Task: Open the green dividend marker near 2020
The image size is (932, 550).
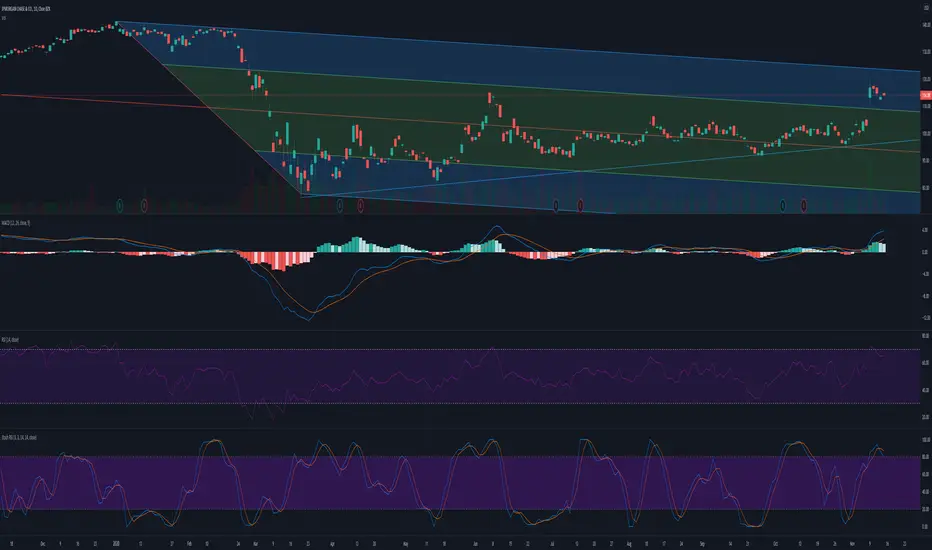Action: click(x=119, y=206)
